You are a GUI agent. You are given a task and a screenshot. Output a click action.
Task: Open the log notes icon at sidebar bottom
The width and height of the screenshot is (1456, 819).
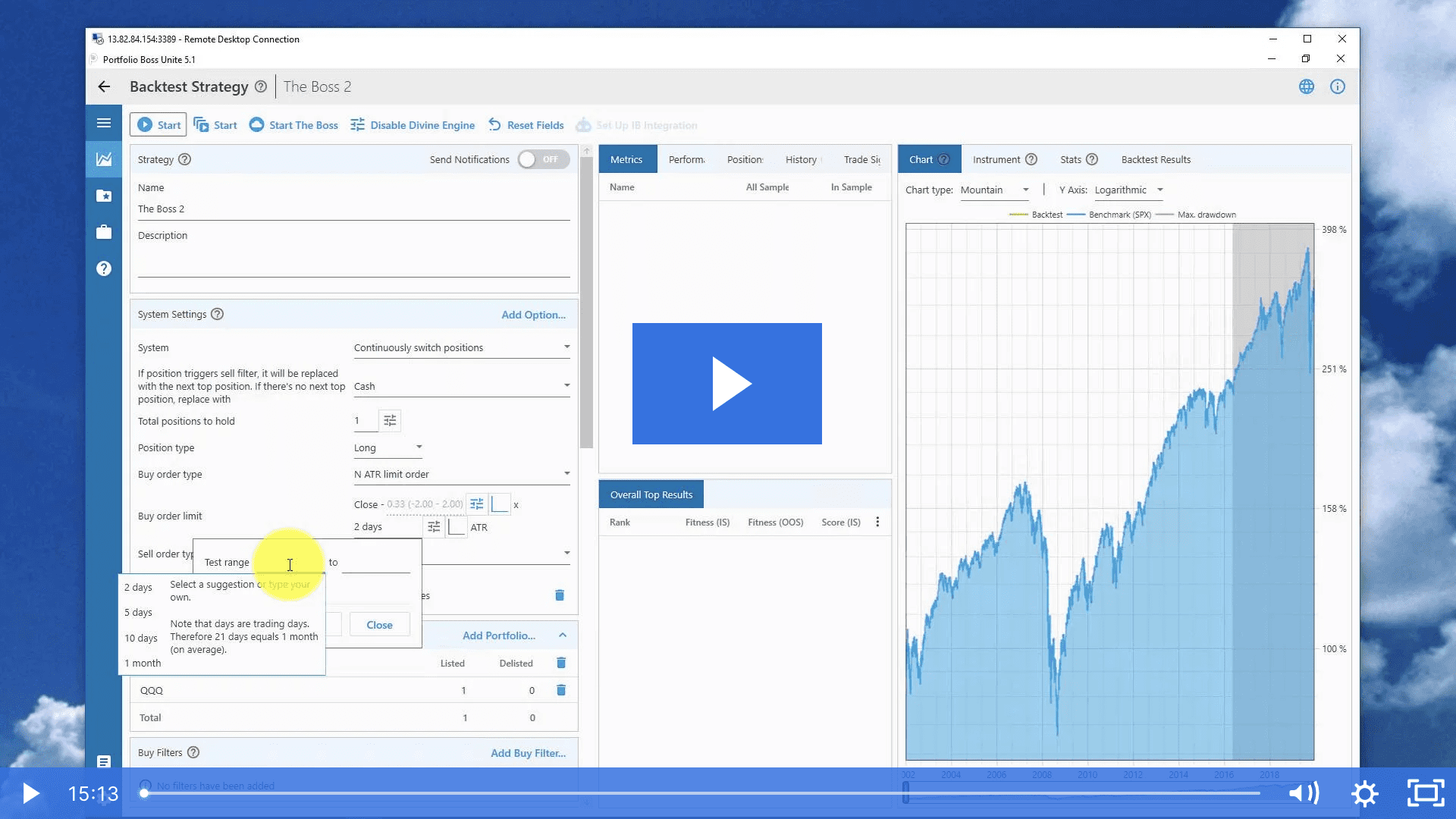[x=104, y=761]
